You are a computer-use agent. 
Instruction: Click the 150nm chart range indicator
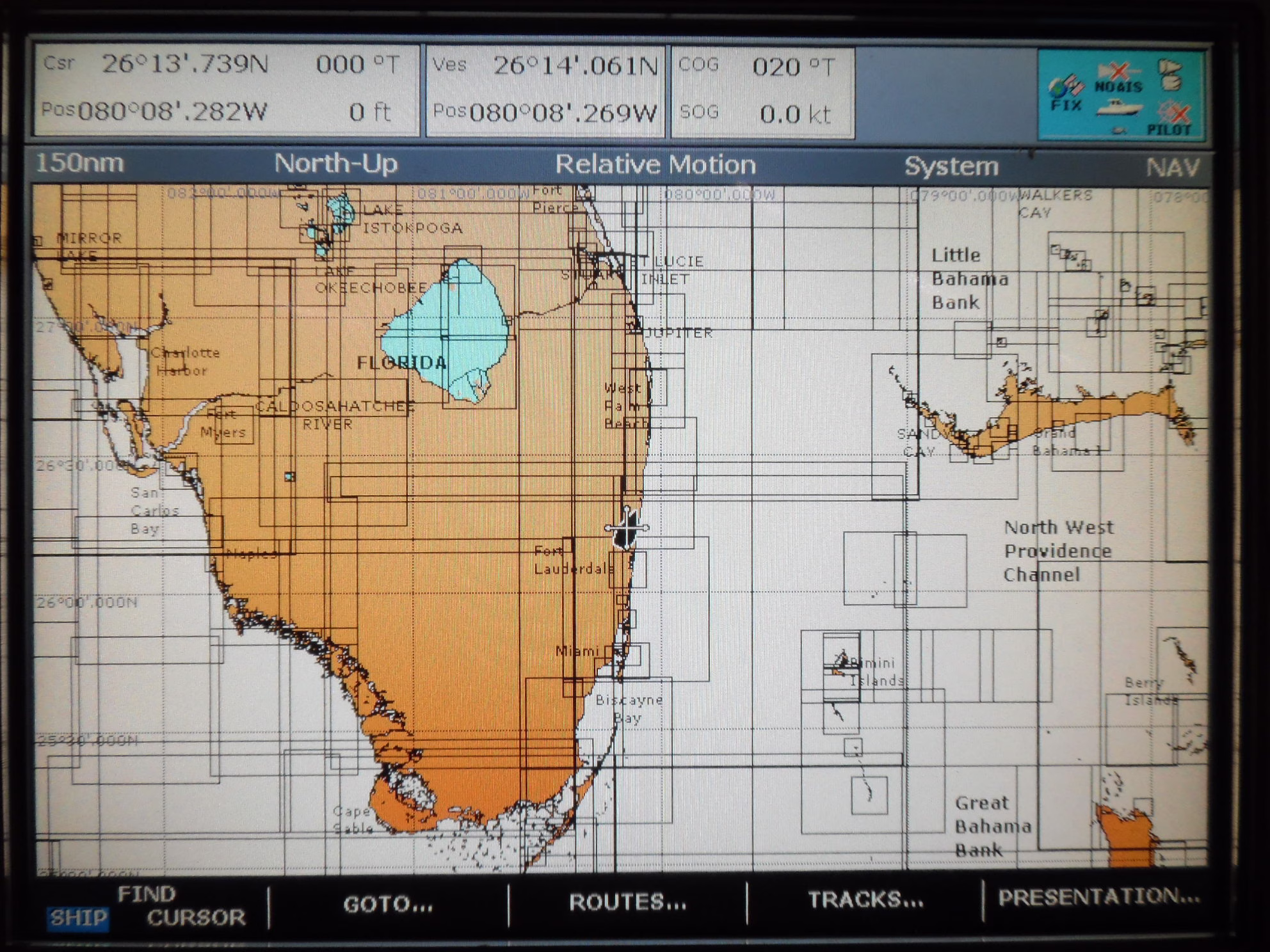pos(79,163)
